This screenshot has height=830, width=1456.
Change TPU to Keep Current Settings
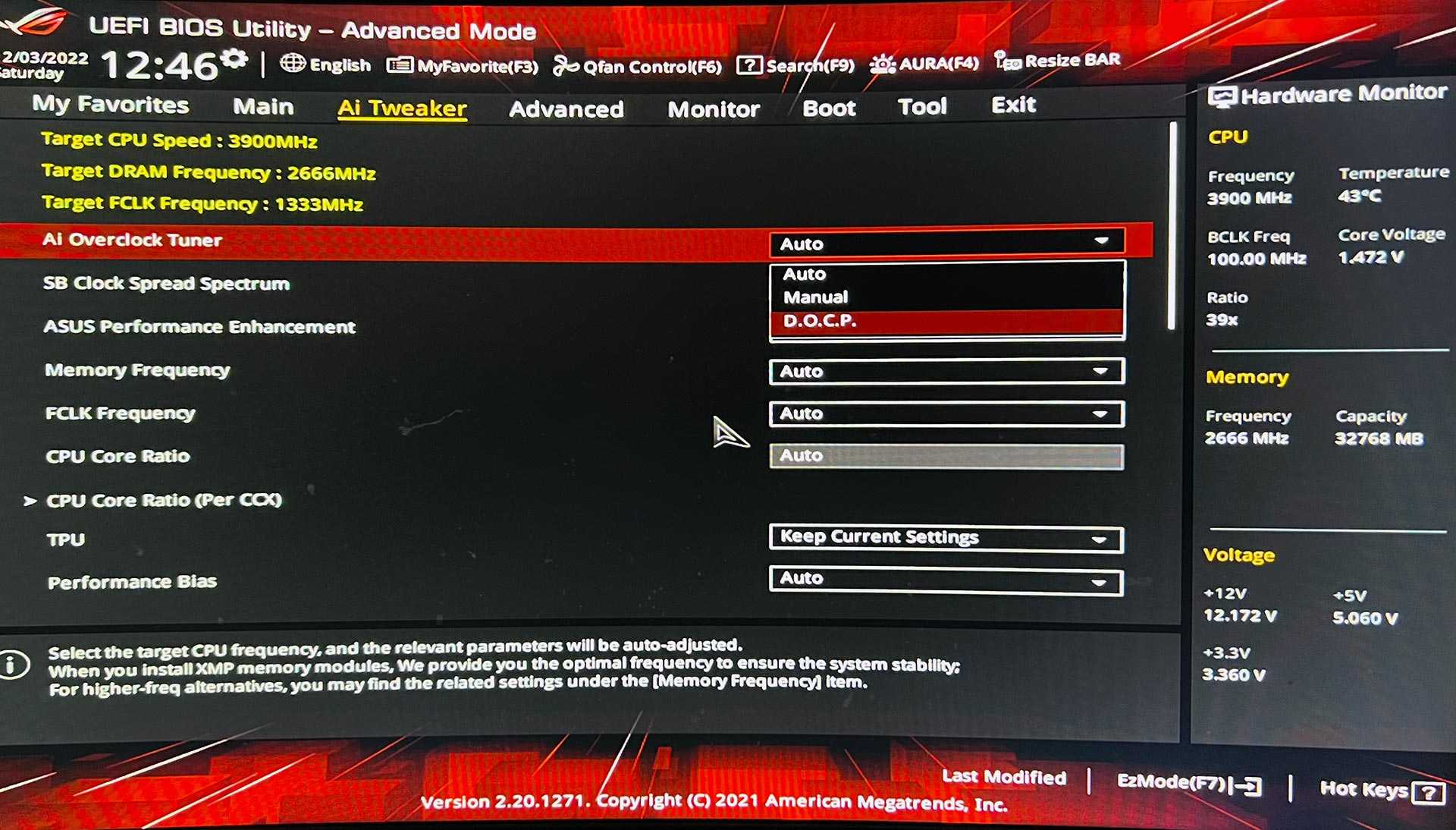pyautogui.click(x=946, y=537)
